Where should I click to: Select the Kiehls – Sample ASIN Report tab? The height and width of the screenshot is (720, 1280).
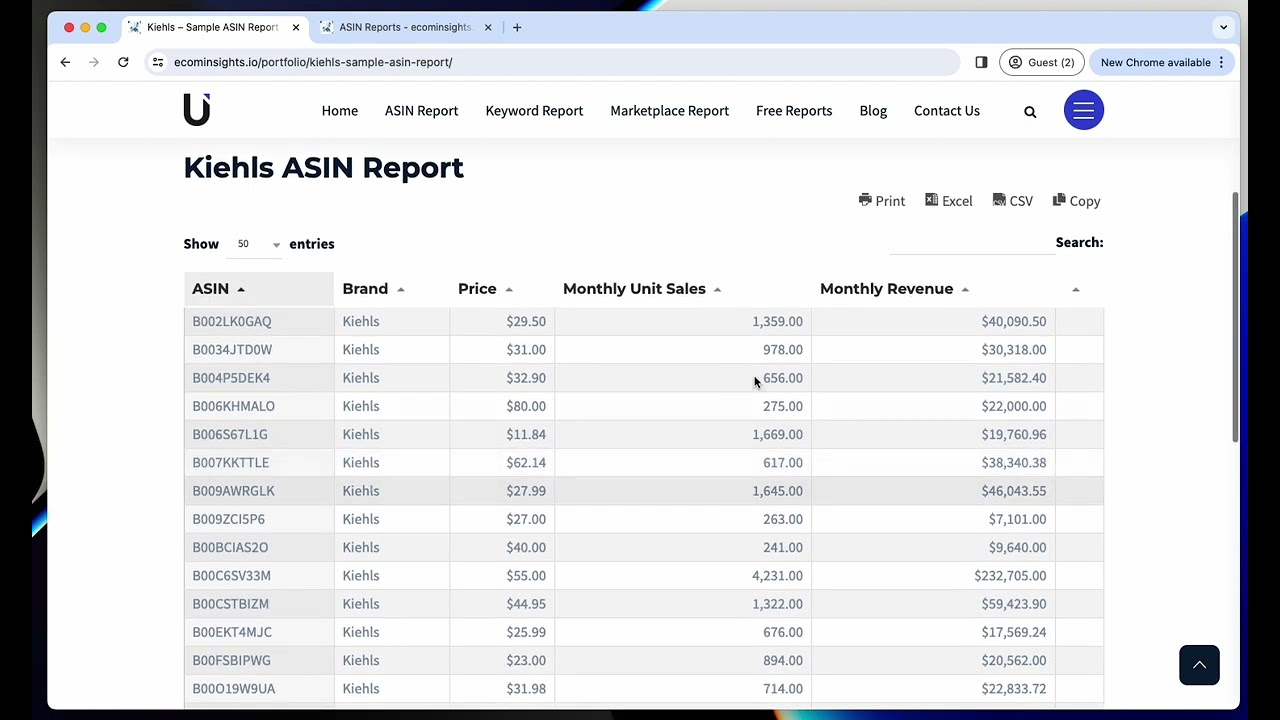tap(213, 27)
